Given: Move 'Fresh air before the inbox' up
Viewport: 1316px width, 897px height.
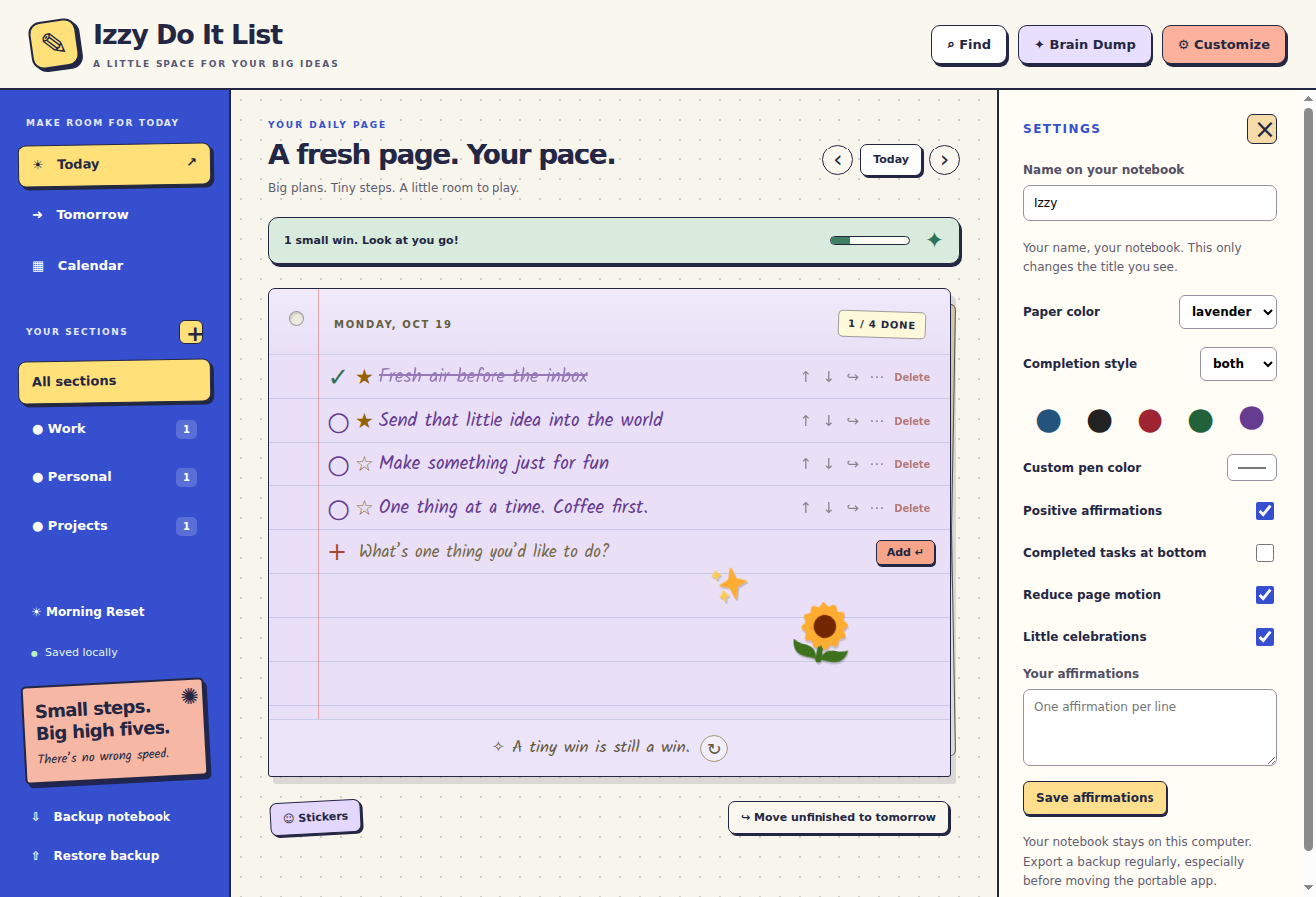Looking at the screenshot, I should 805,377.
